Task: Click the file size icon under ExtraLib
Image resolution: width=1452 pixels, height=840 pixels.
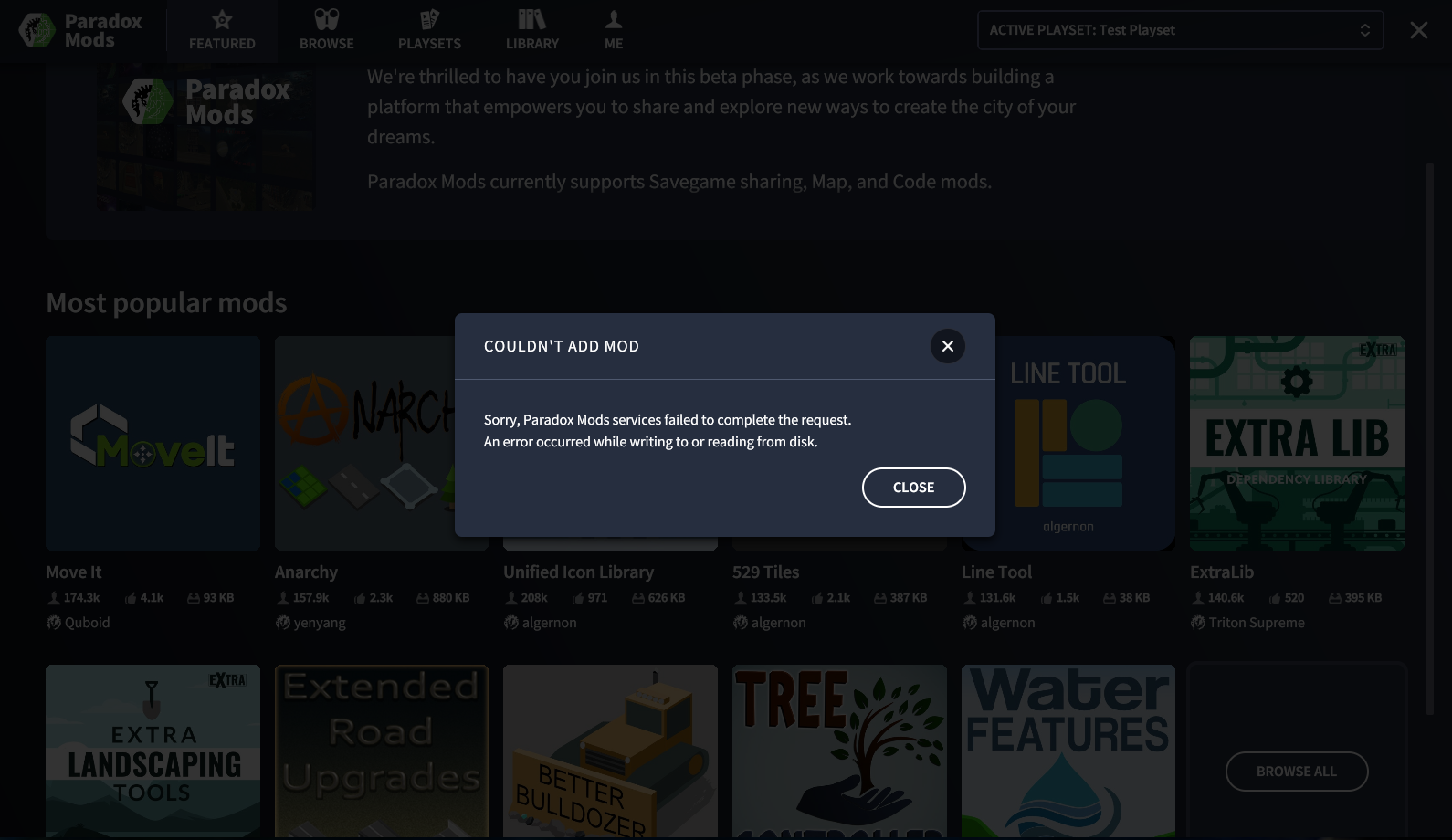Action: tap(1335, 598)
